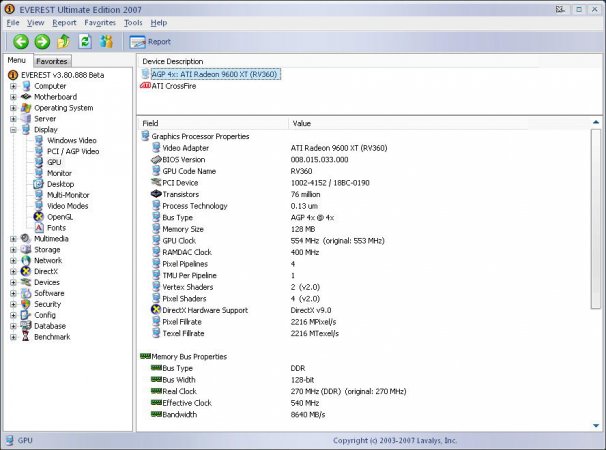Expand the DirectX tree node

pyautogui.click(x=13, y=271)
